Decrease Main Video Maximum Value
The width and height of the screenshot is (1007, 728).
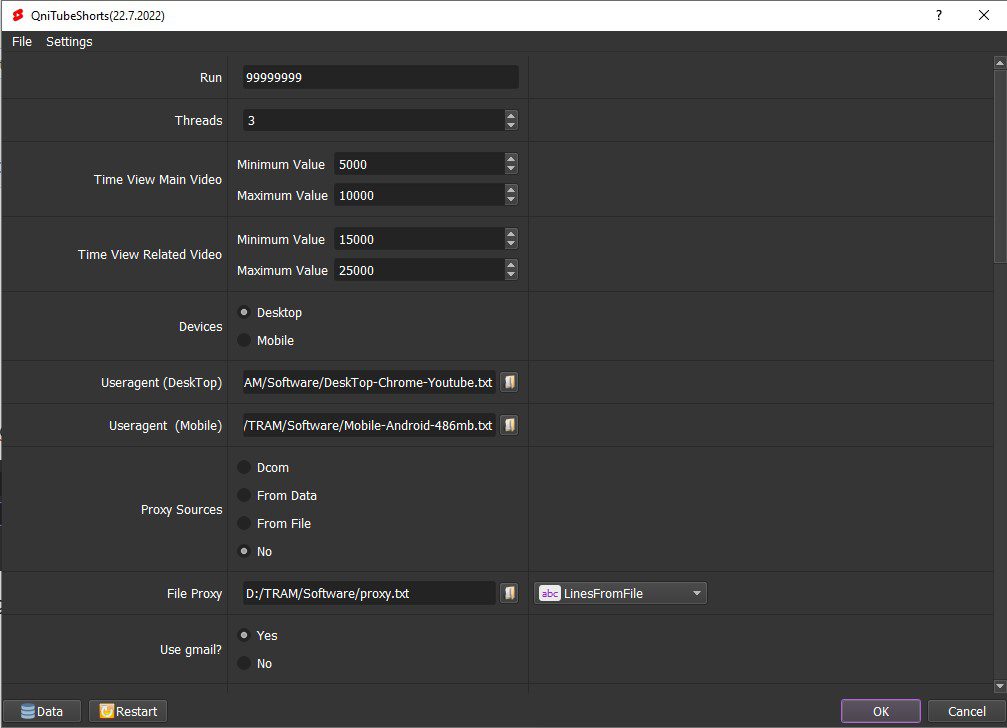pos(511,200)
